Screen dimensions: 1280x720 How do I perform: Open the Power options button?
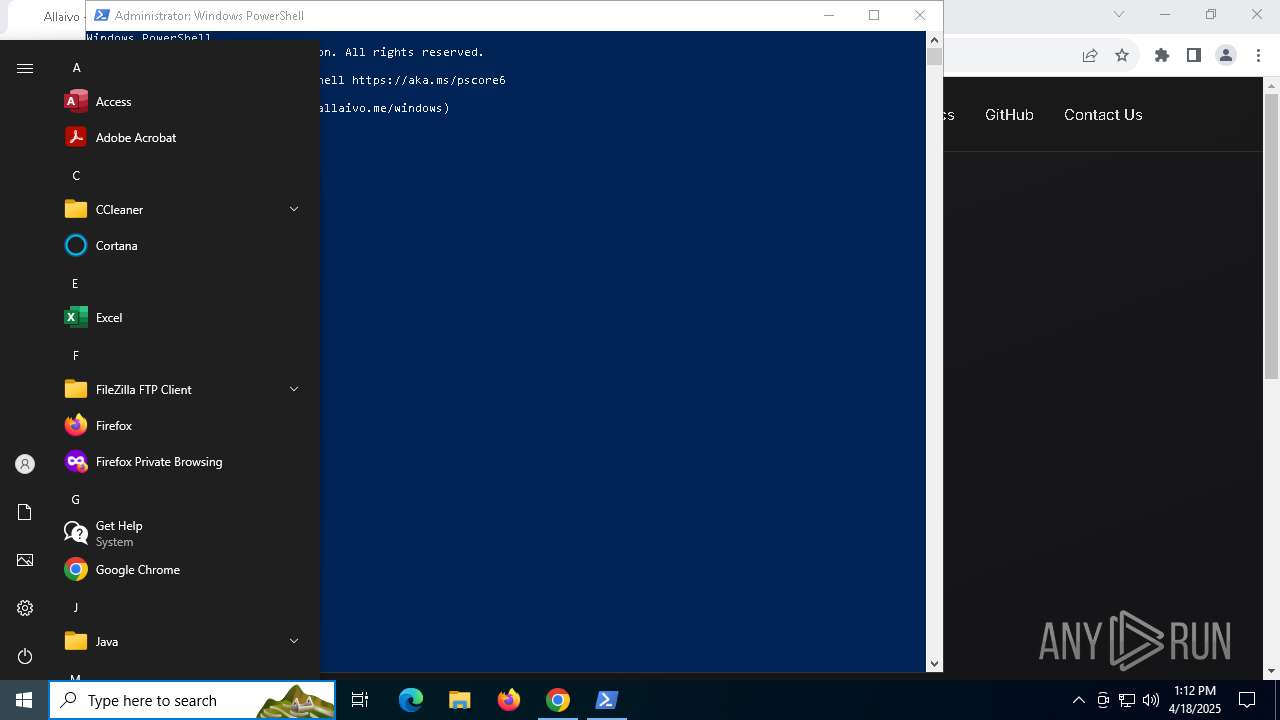(x=25, y=656)
